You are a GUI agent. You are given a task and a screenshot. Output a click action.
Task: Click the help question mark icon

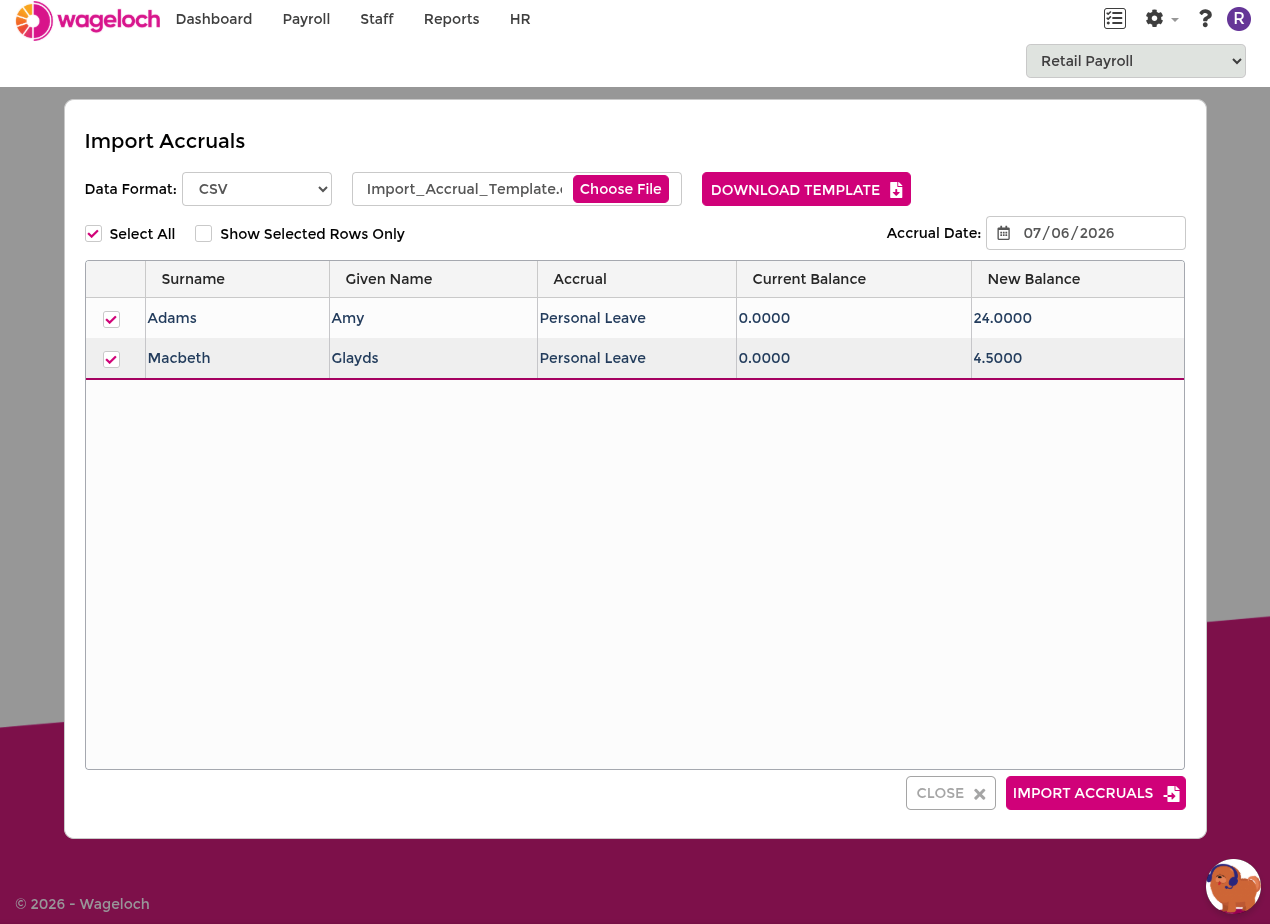click(x=1205, y=19)
